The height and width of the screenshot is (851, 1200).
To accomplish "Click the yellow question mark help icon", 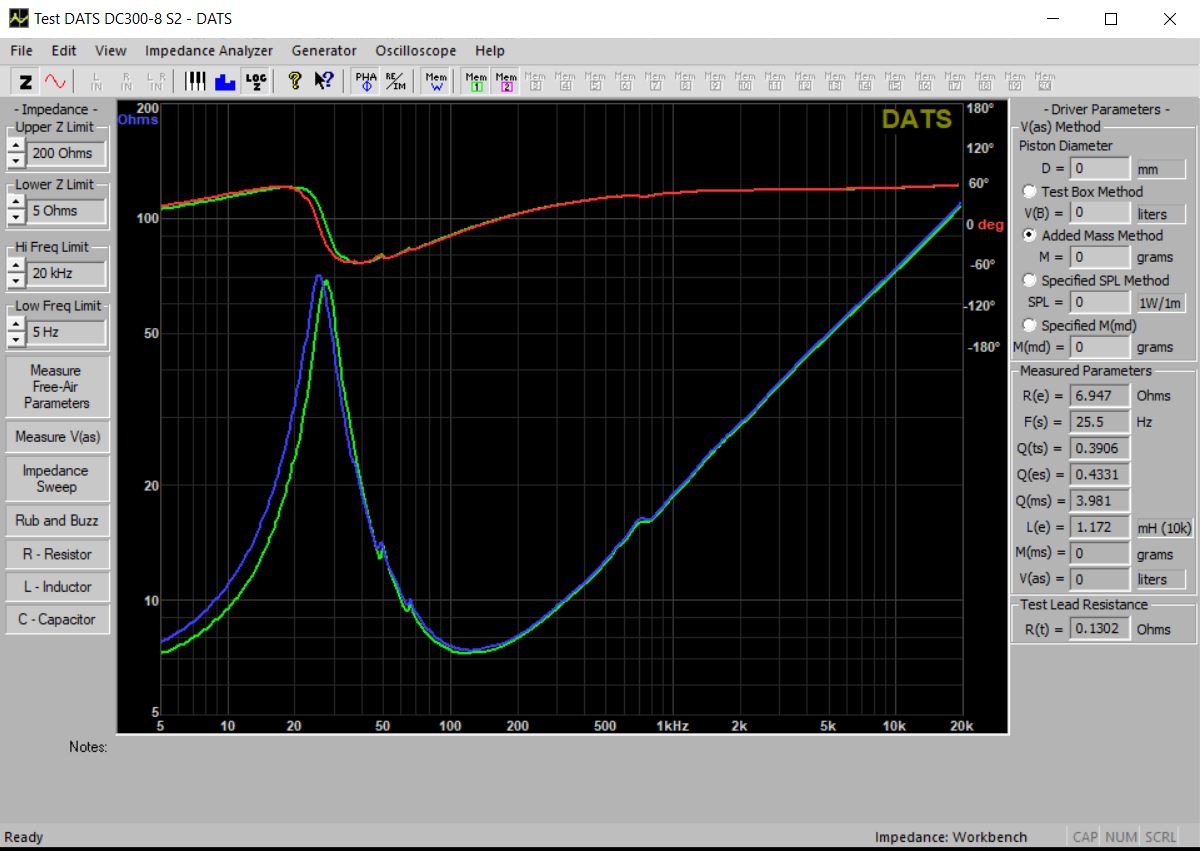I will (294, 81).
